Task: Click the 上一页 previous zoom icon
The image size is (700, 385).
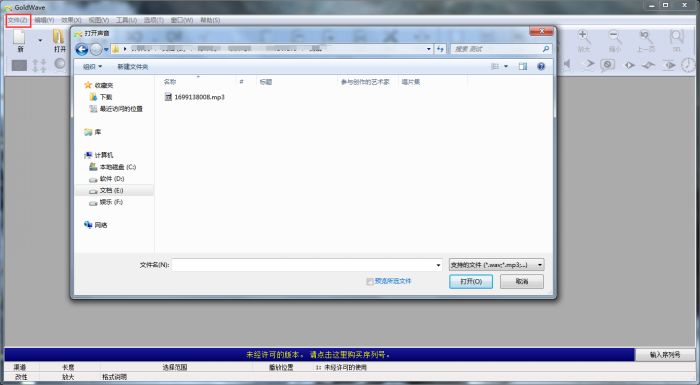Action: tap(646, 41)
